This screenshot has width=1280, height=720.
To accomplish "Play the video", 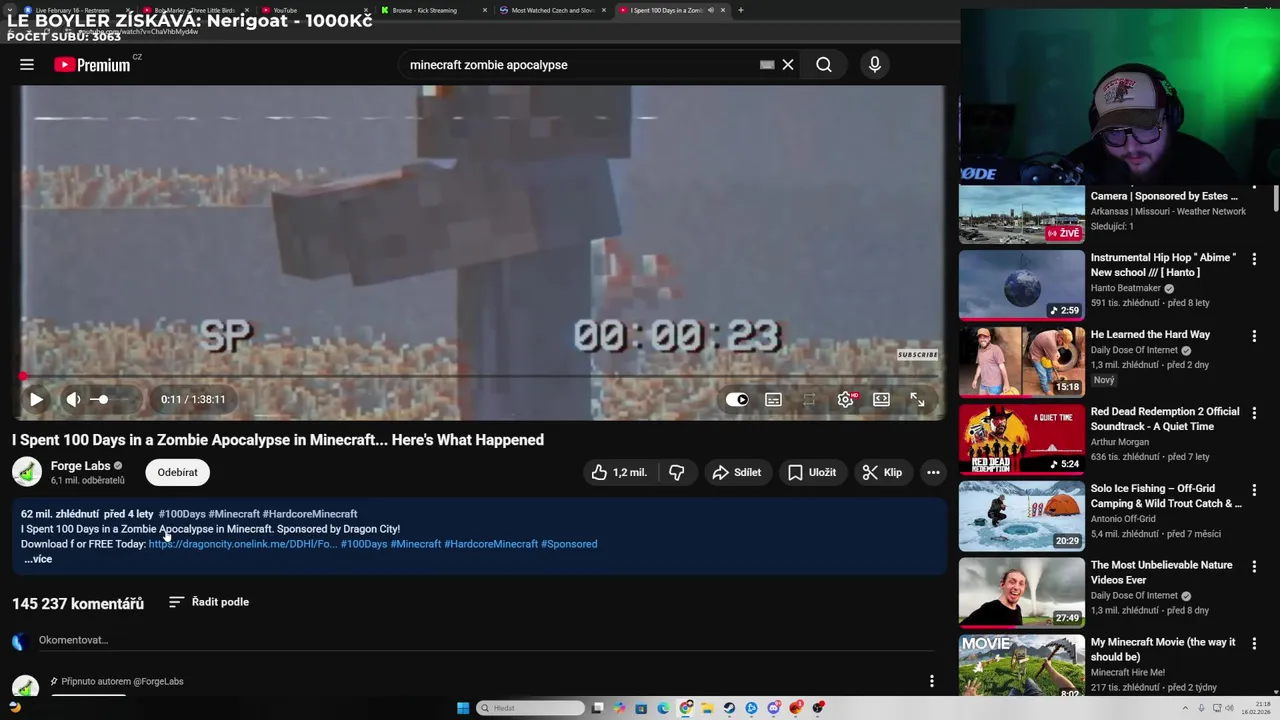I will click(36, 399).
